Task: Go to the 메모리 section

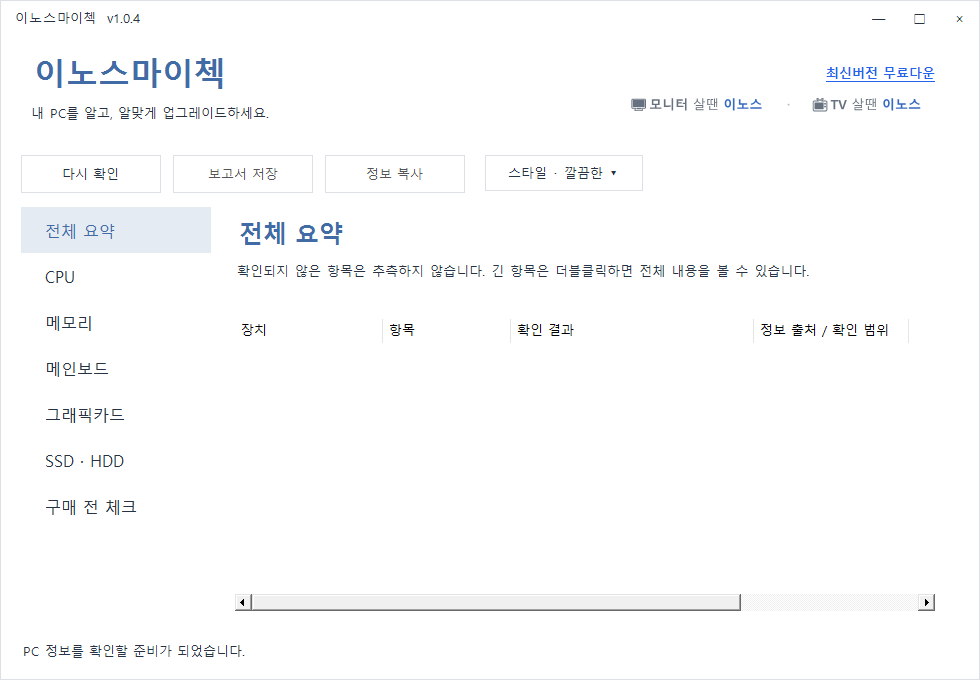Action: [x=116, y=323]
